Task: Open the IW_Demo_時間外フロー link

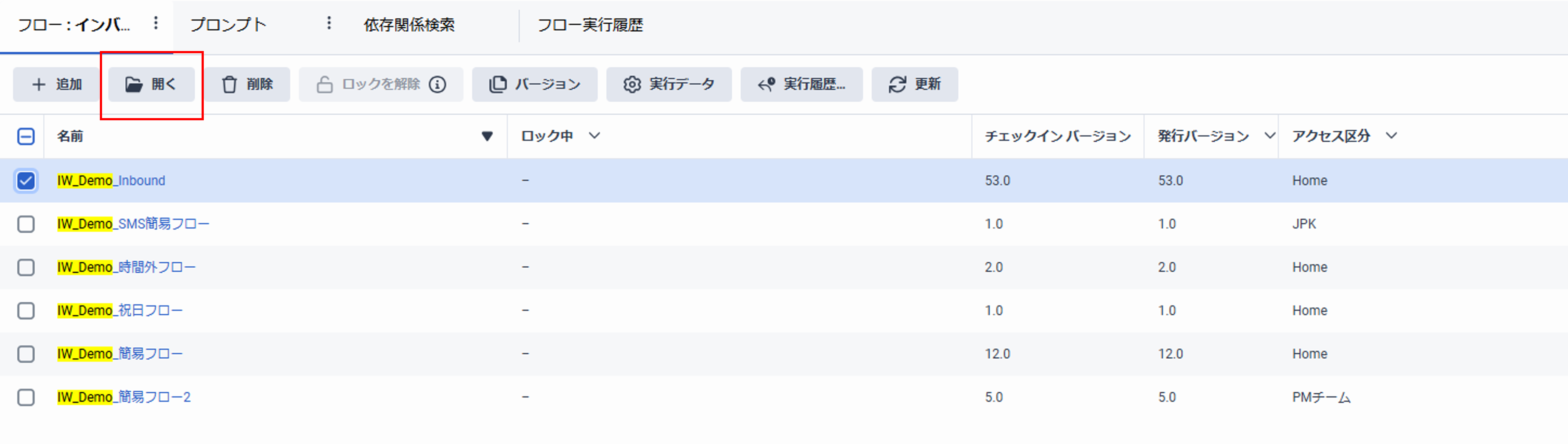Action: (127, 267)
